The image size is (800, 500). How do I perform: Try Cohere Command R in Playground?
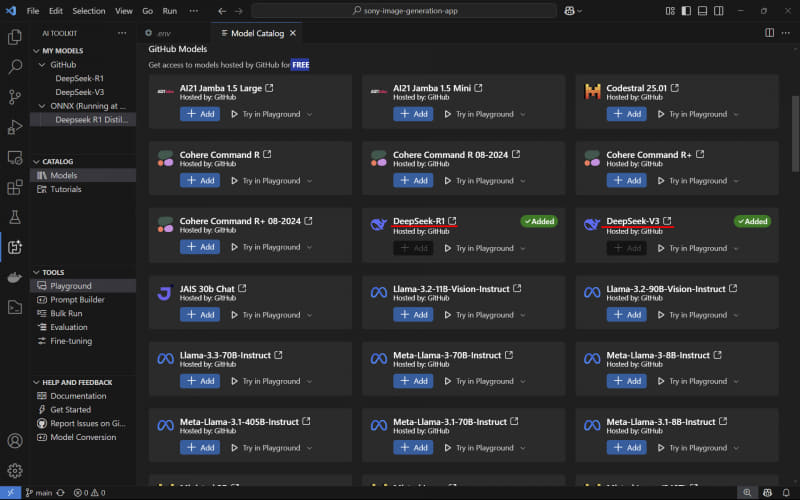click(266, 181)
